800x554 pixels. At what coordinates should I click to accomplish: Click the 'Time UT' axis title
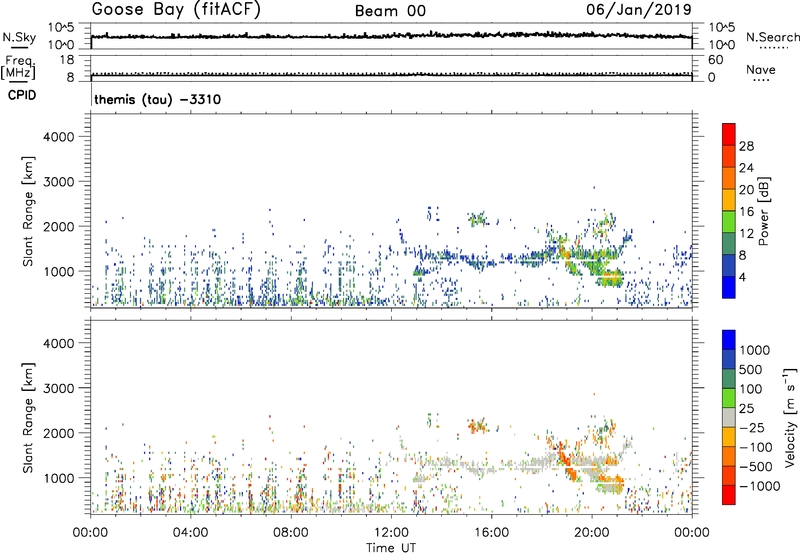click(391, 548)
